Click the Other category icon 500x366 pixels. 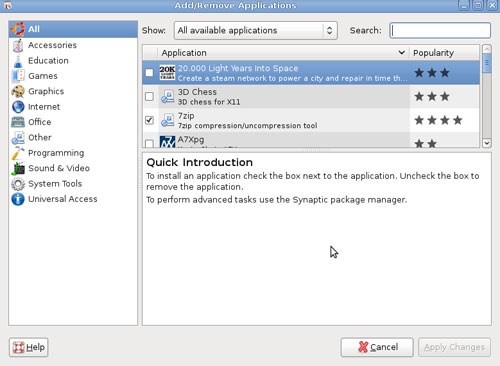pos(18,138)
